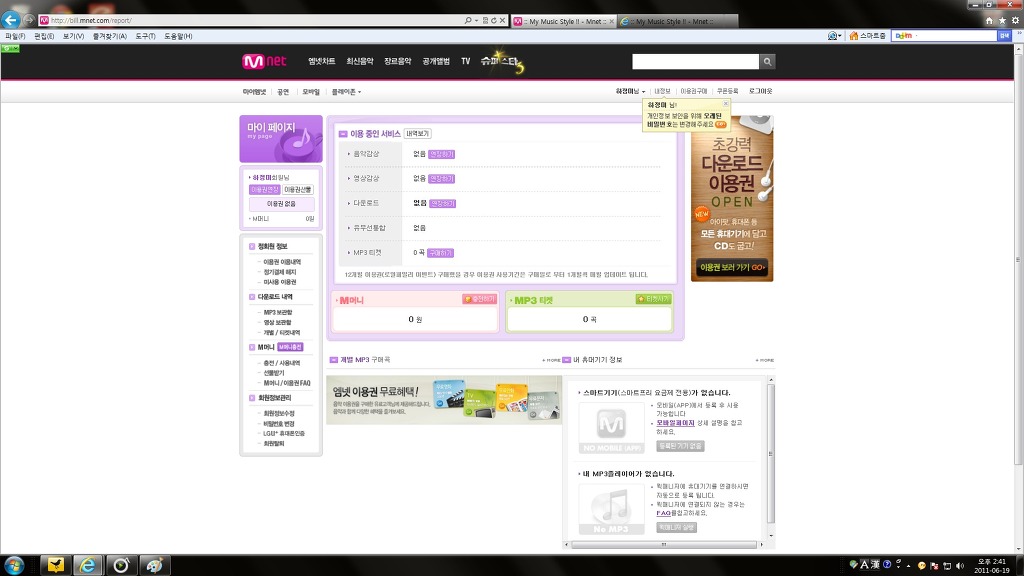Image resolution: width=1024 pixels, height=576 pixels.
Task: Switch to the second My Music Style tab
Action: tap(676, 22)
